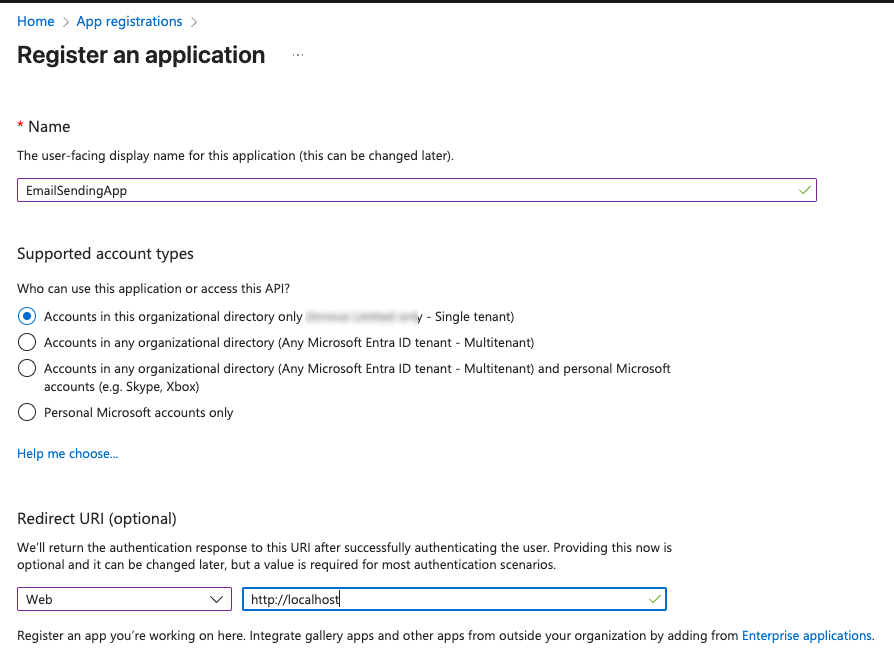Click the ellipsis beside the page title
The height and width of the screenshot is (665, 894).
(x=297, y=57)
